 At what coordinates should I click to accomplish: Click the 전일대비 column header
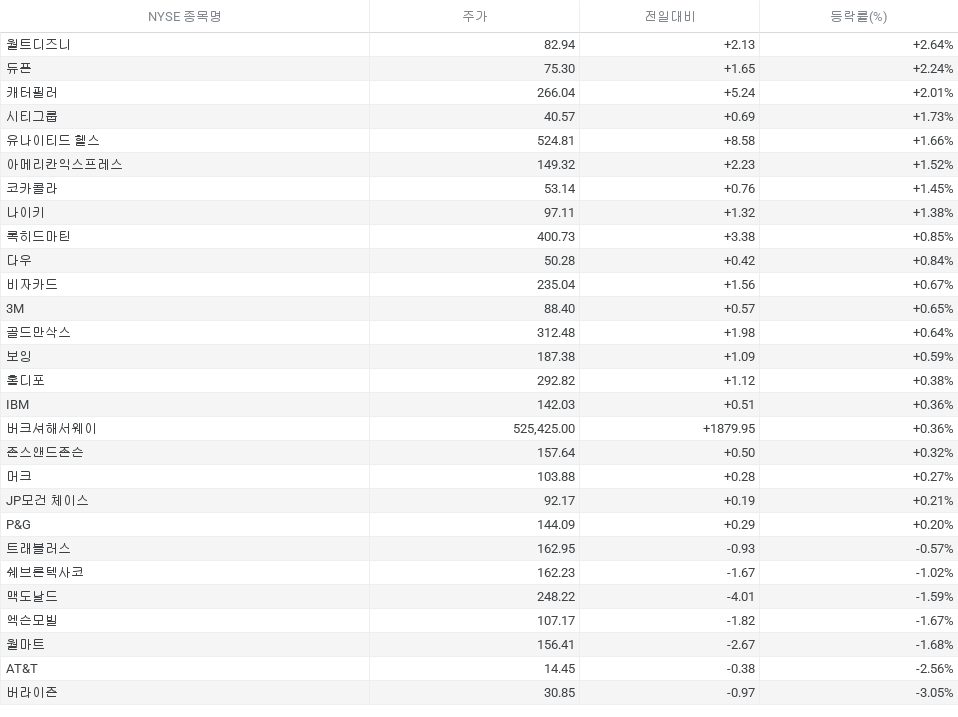pyautogui.click(x=669, y=17)
